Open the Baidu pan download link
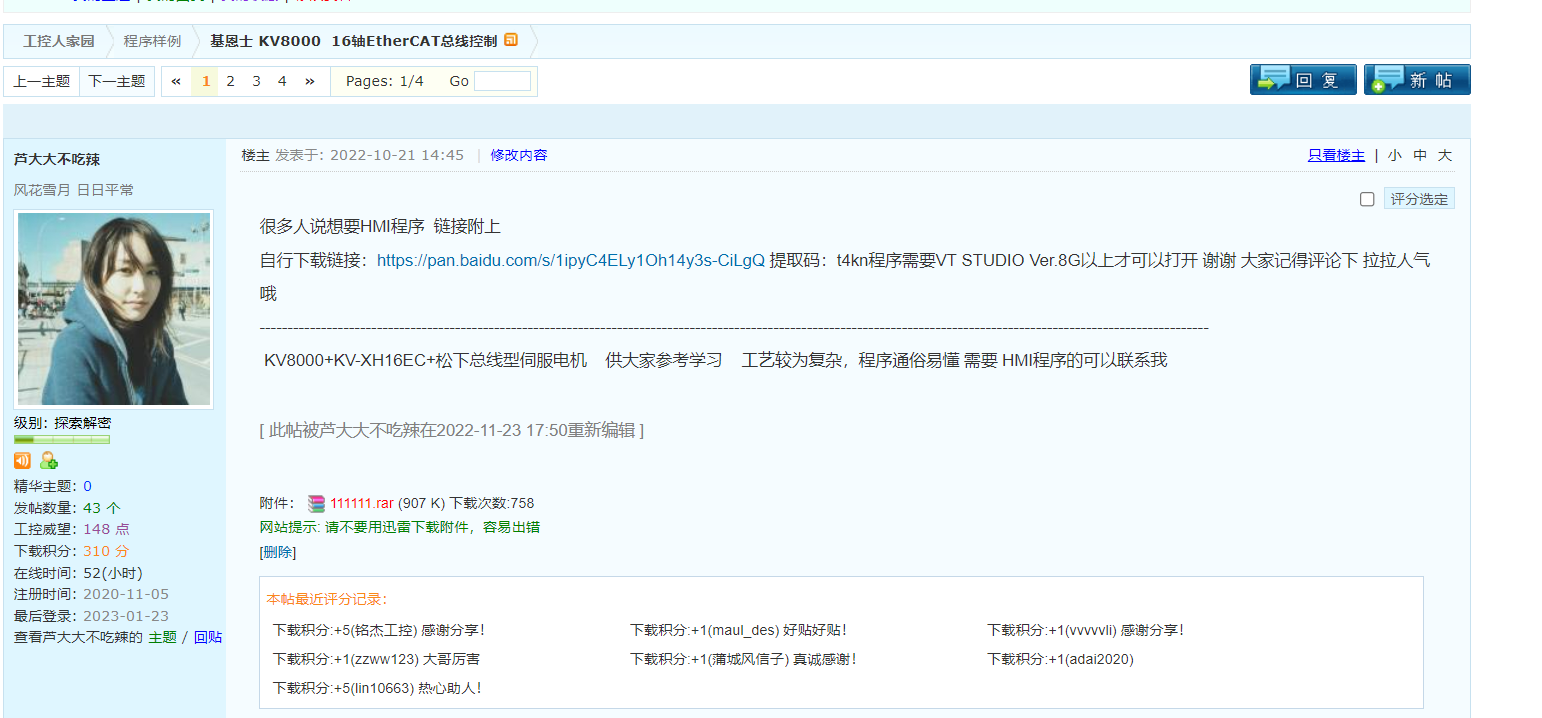The image size is (1542, 718). point(570,260)
